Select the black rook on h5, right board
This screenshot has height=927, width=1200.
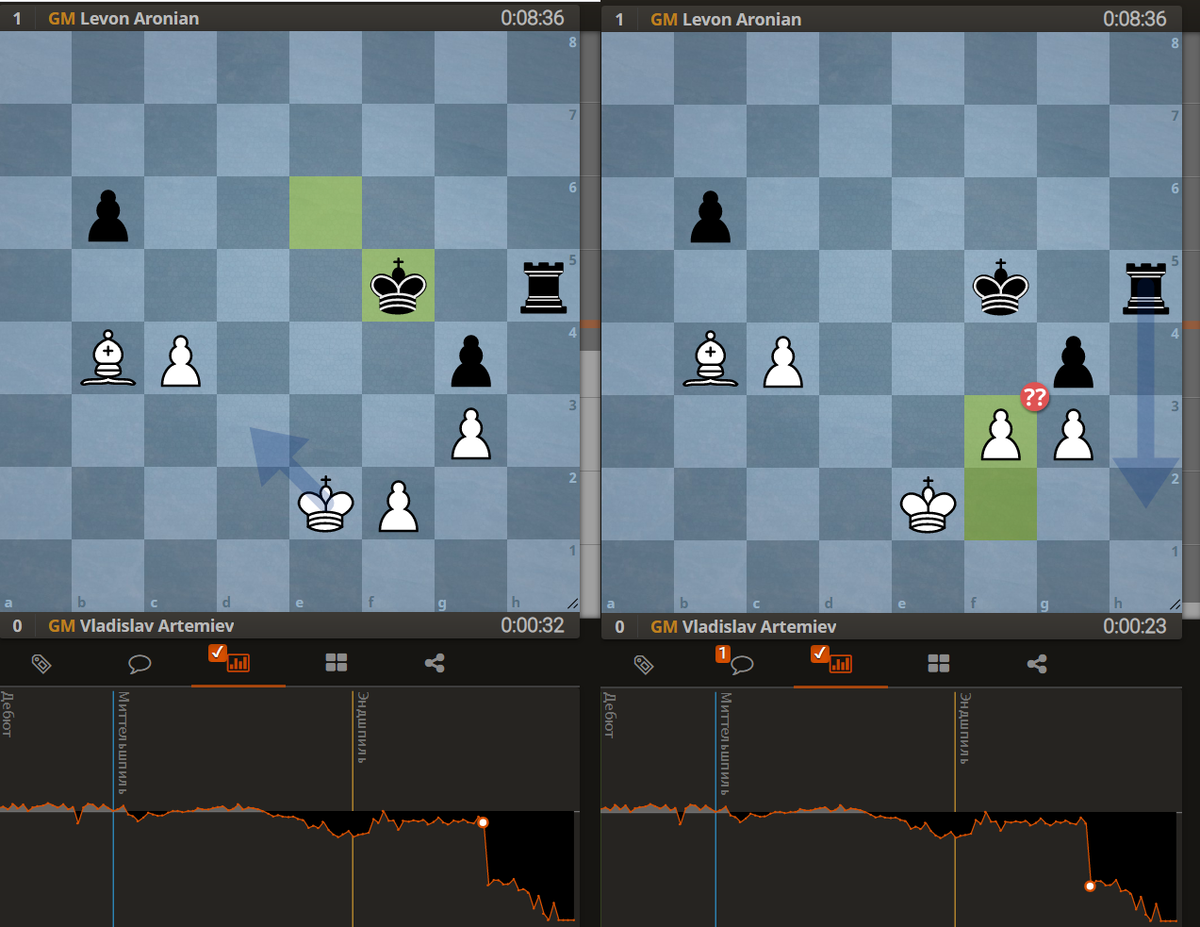point(1145,287)
